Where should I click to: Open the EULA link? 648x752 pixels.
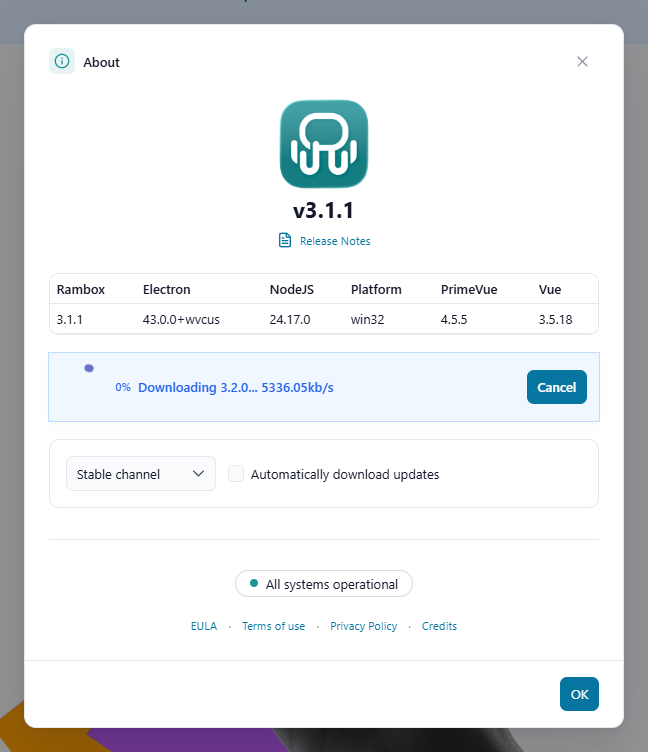pos(204,626)
